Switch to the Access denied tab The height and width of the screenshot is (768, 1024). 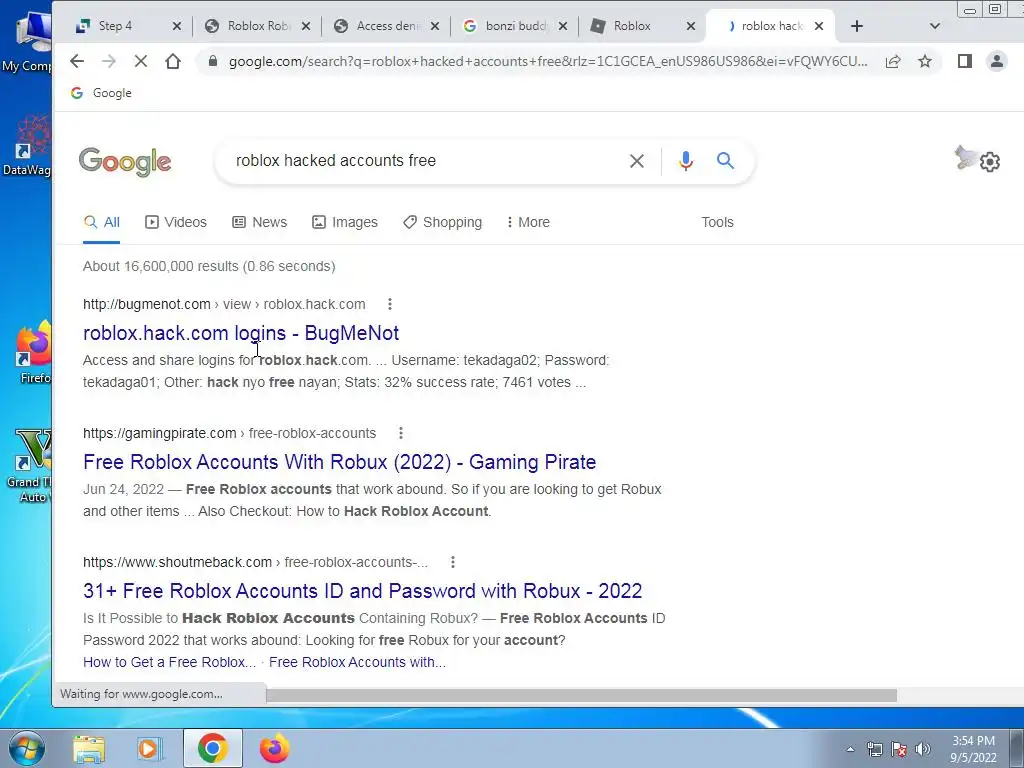coord(389,26)
